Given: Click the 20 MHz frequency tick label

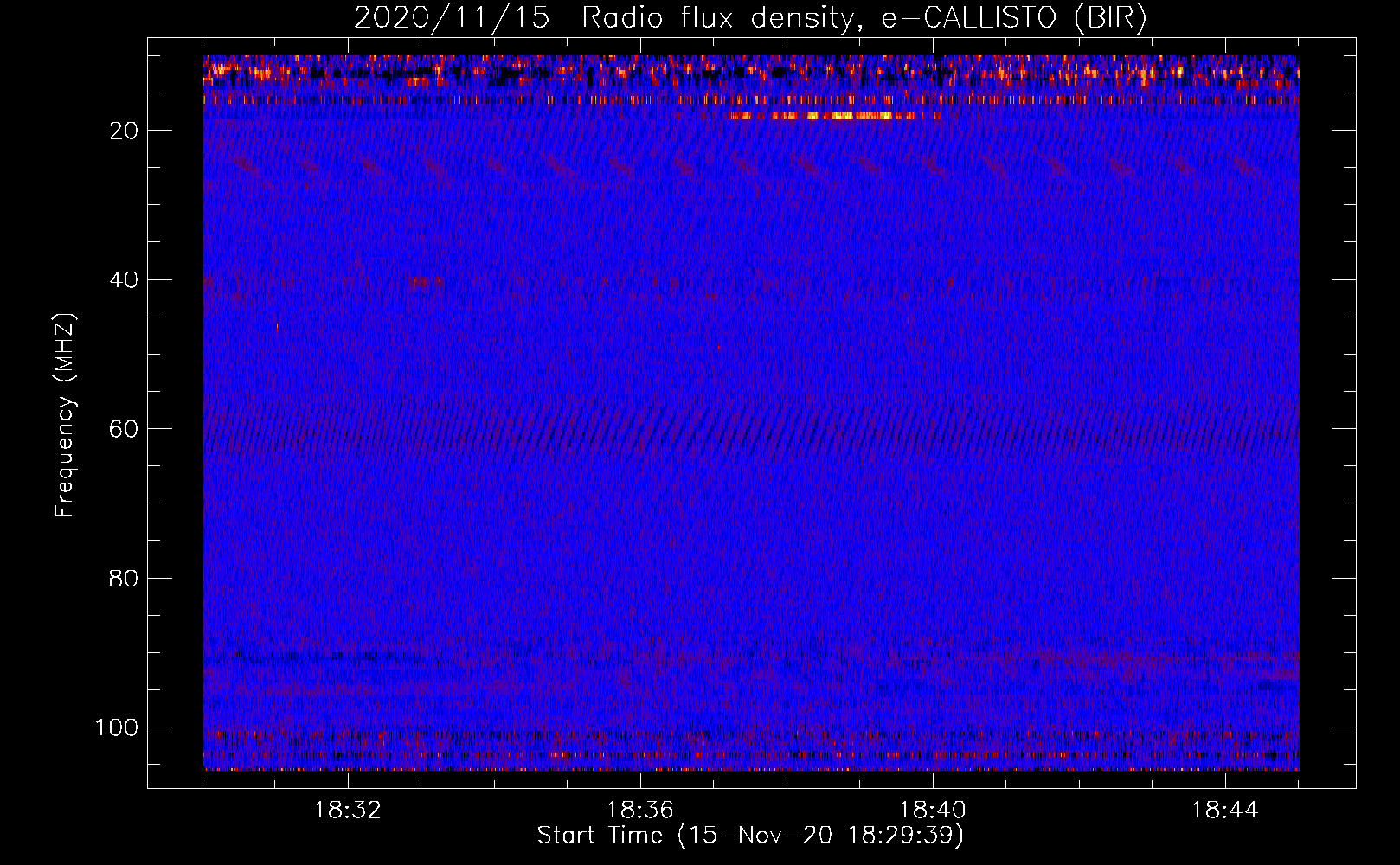Looking at the screenshot, I should pos(125,131).
